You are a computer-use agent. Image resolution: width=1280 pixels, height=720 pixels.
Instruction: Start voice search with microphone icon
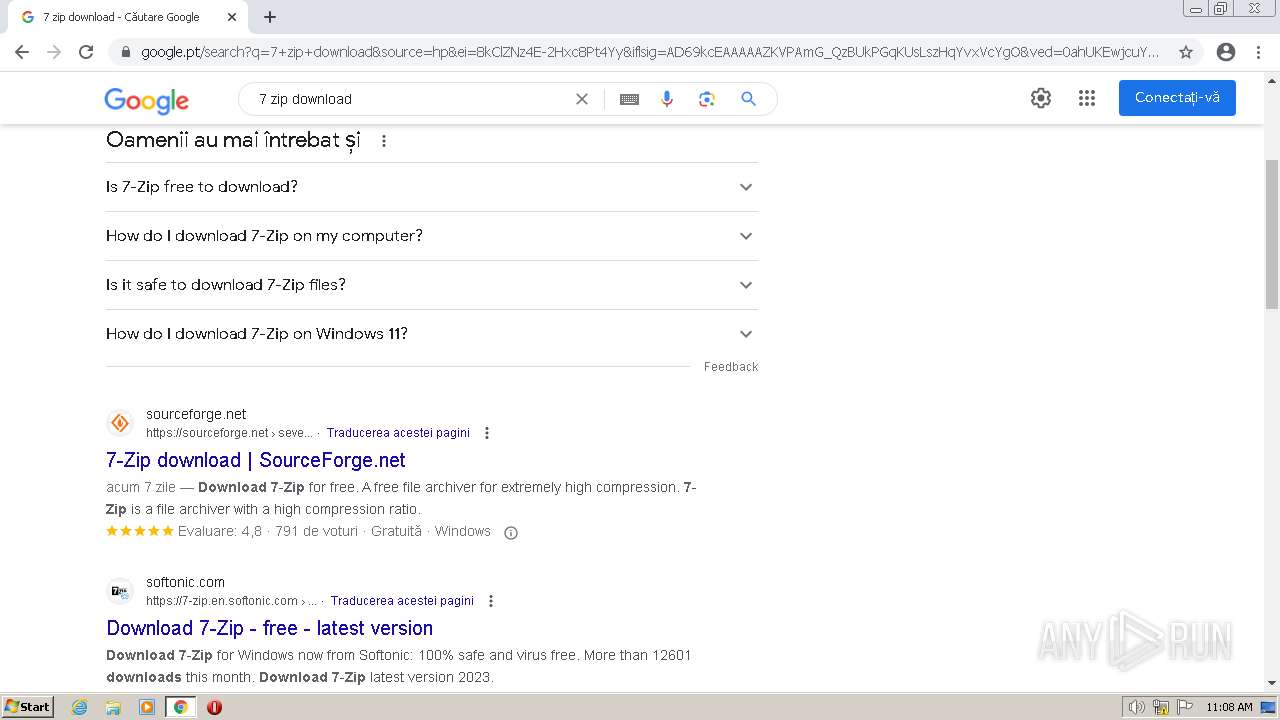coord(667,99)
